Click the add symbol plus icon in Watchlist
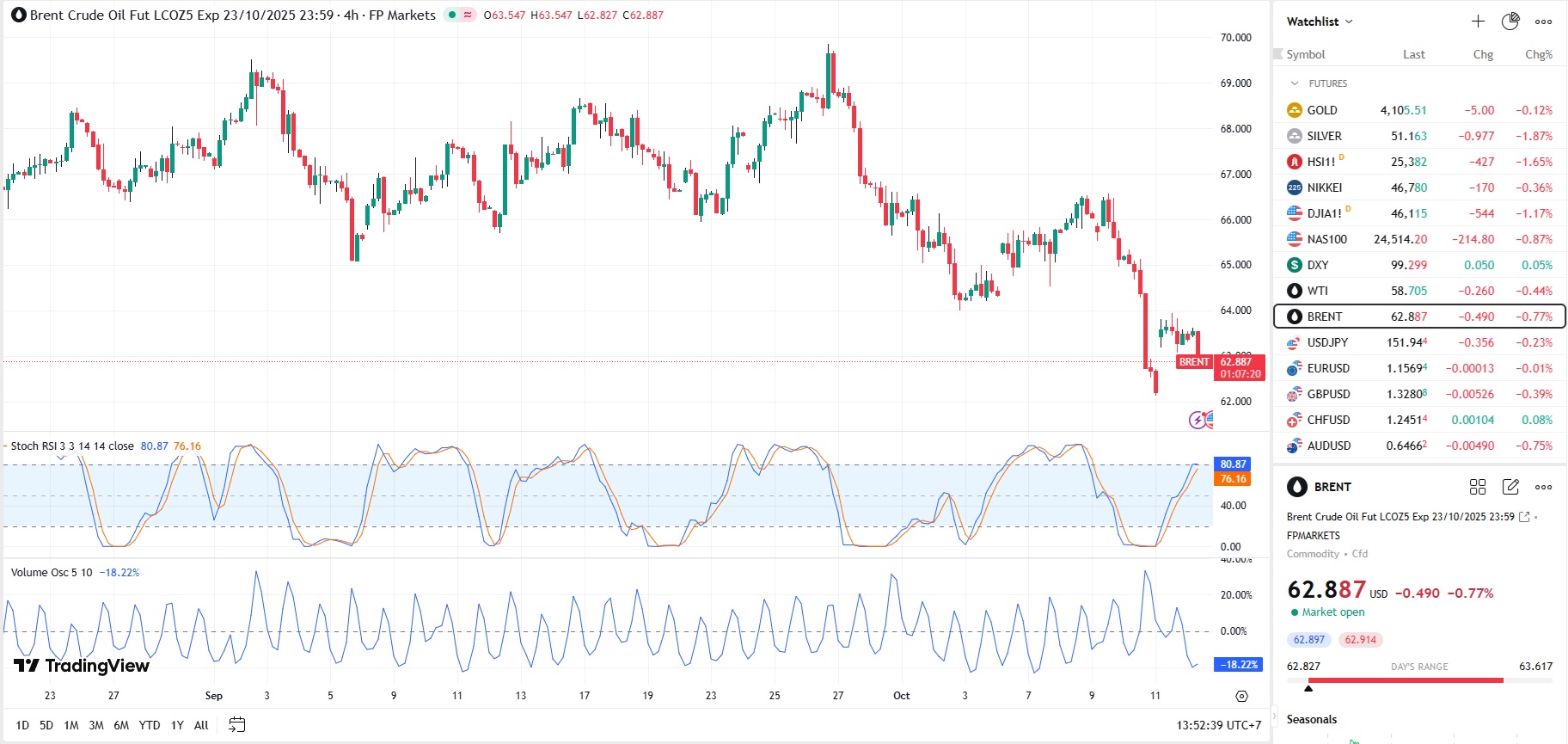 (x=1478, y=22)
